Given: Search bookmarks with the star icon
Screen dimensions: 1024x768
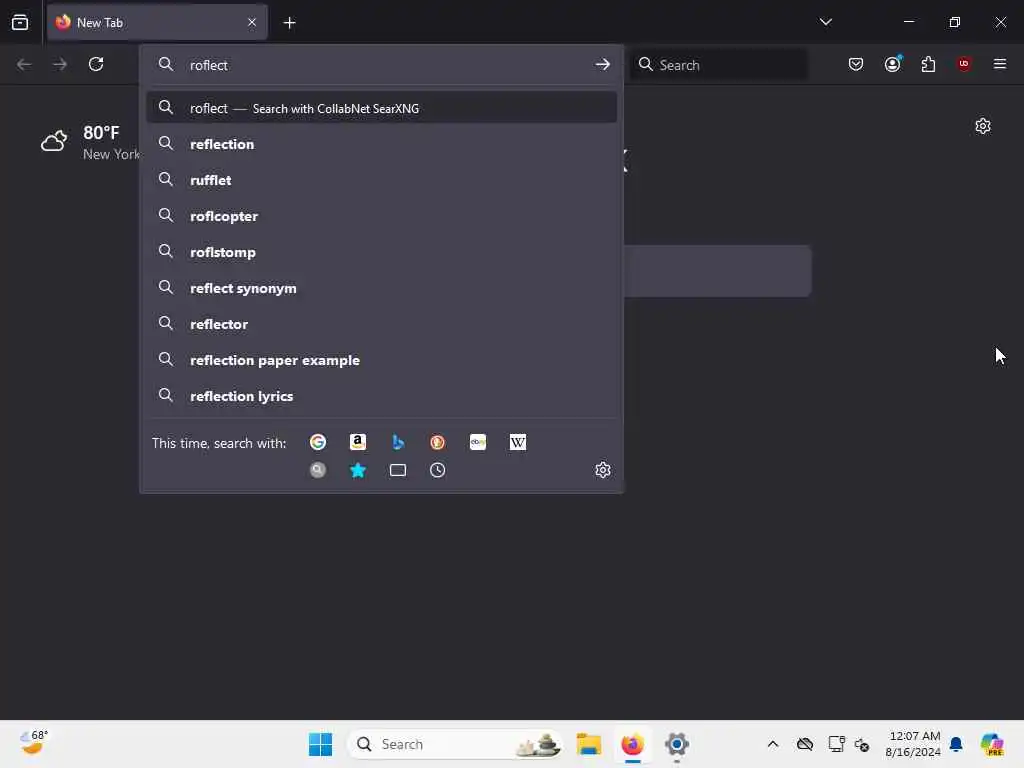Looking at the screenshot, I should (x=358, y=470).
